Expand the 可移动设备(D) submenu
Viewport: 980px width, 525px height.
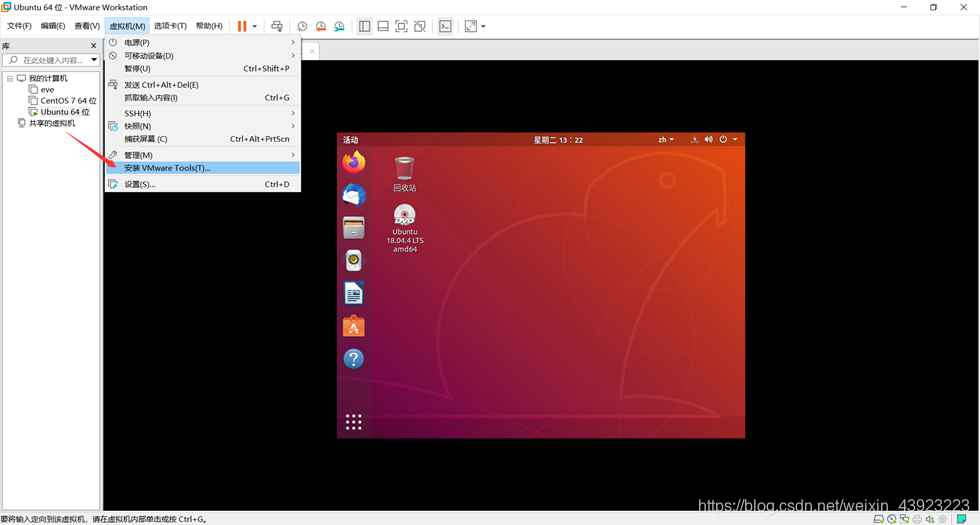pyautogui.click(x=203, y=56)
